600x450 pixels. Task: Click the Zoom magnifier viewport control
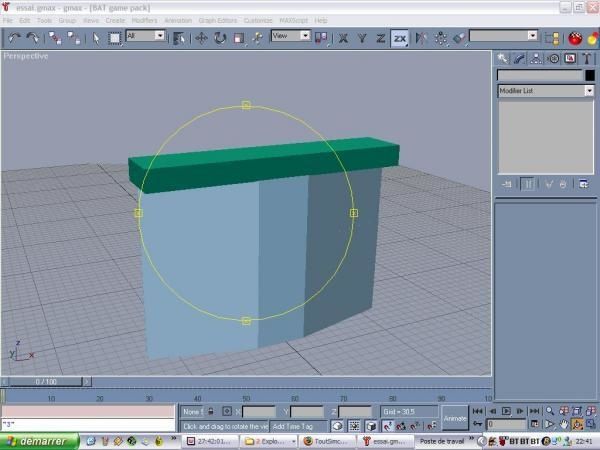coord(550,411)
